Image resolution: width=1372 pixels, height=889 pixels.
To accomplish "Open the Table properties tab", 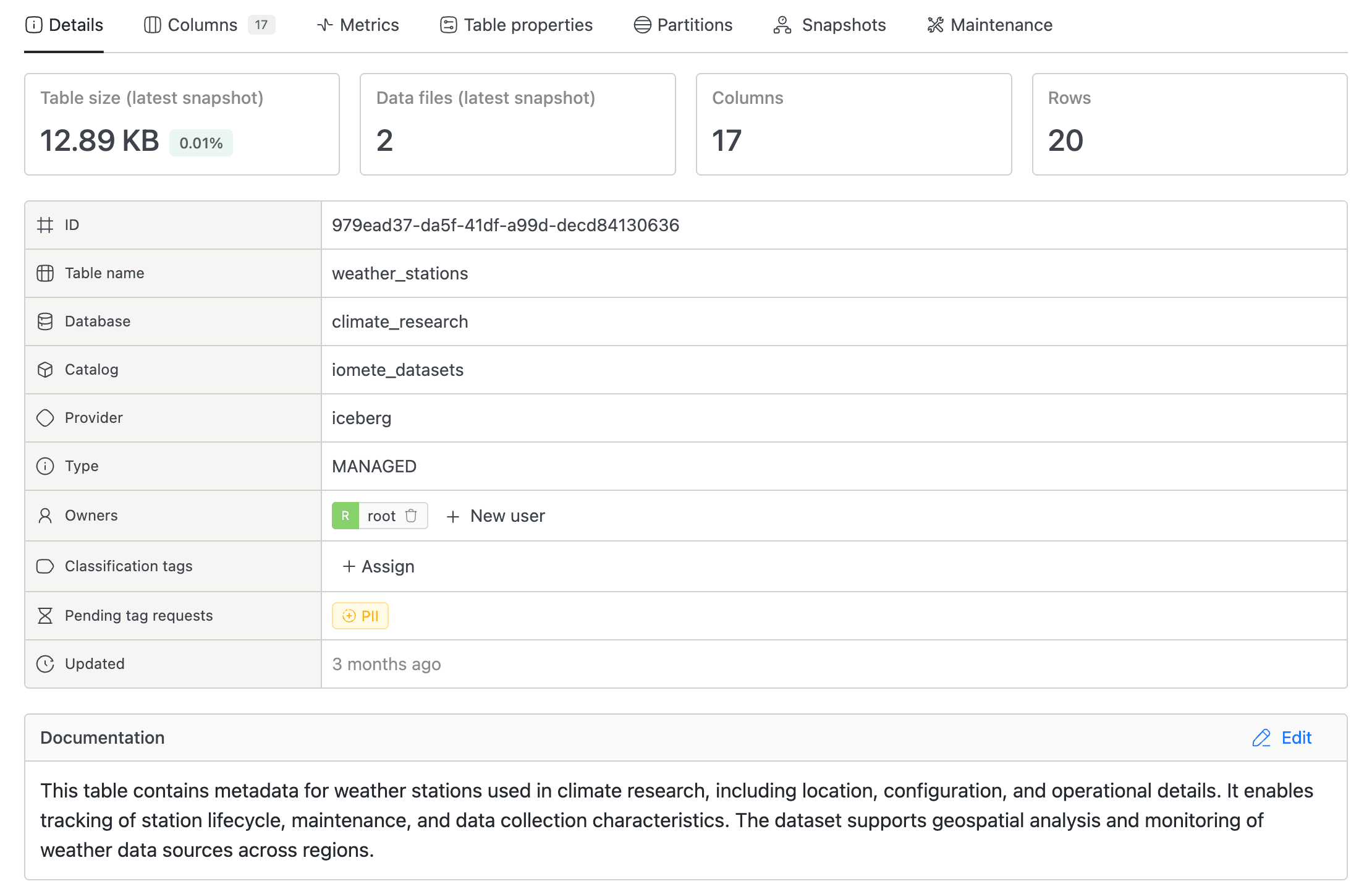I will (528, 25).
